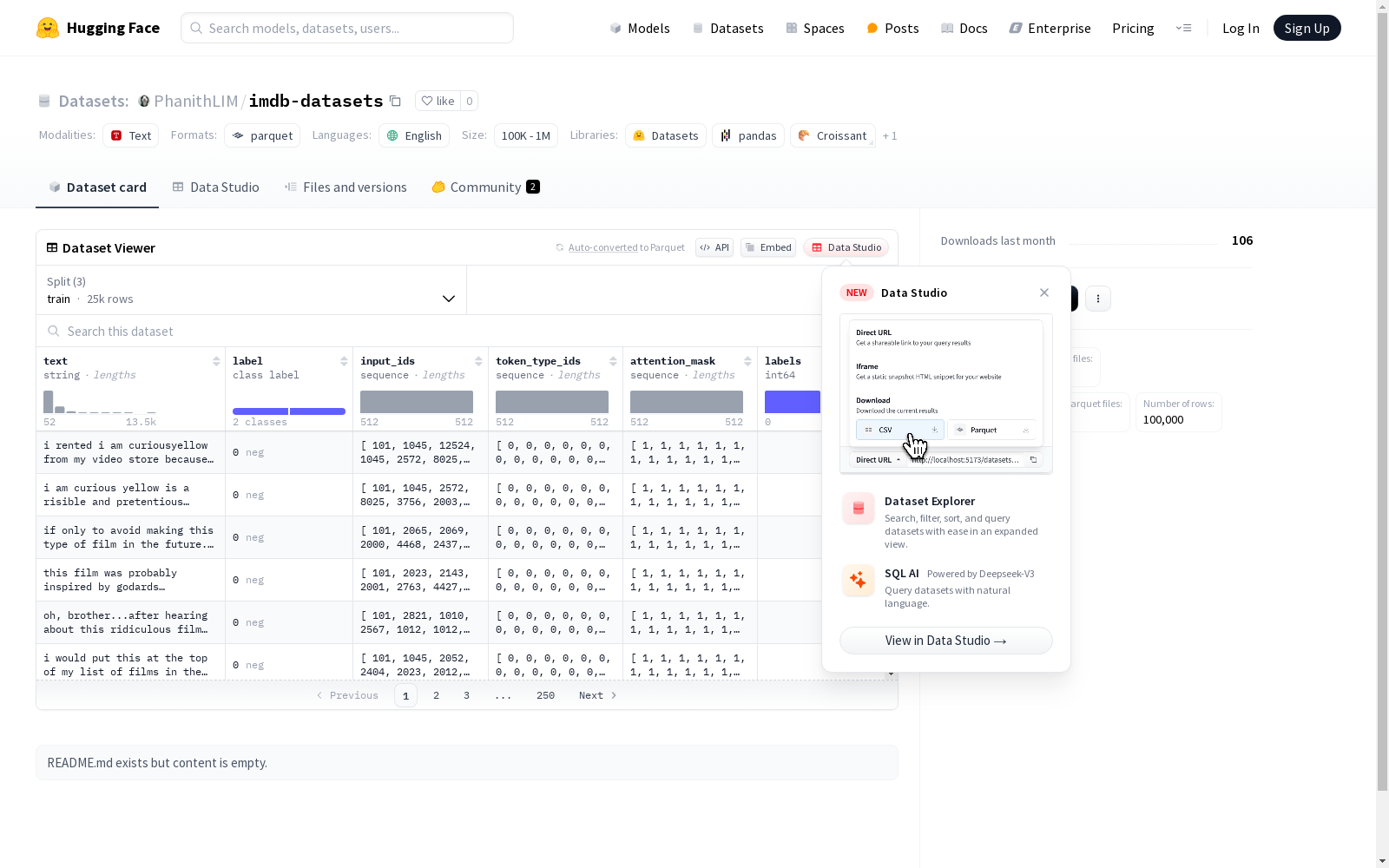Sort by the attention_mask column arrows

click(x=747, y=361)
